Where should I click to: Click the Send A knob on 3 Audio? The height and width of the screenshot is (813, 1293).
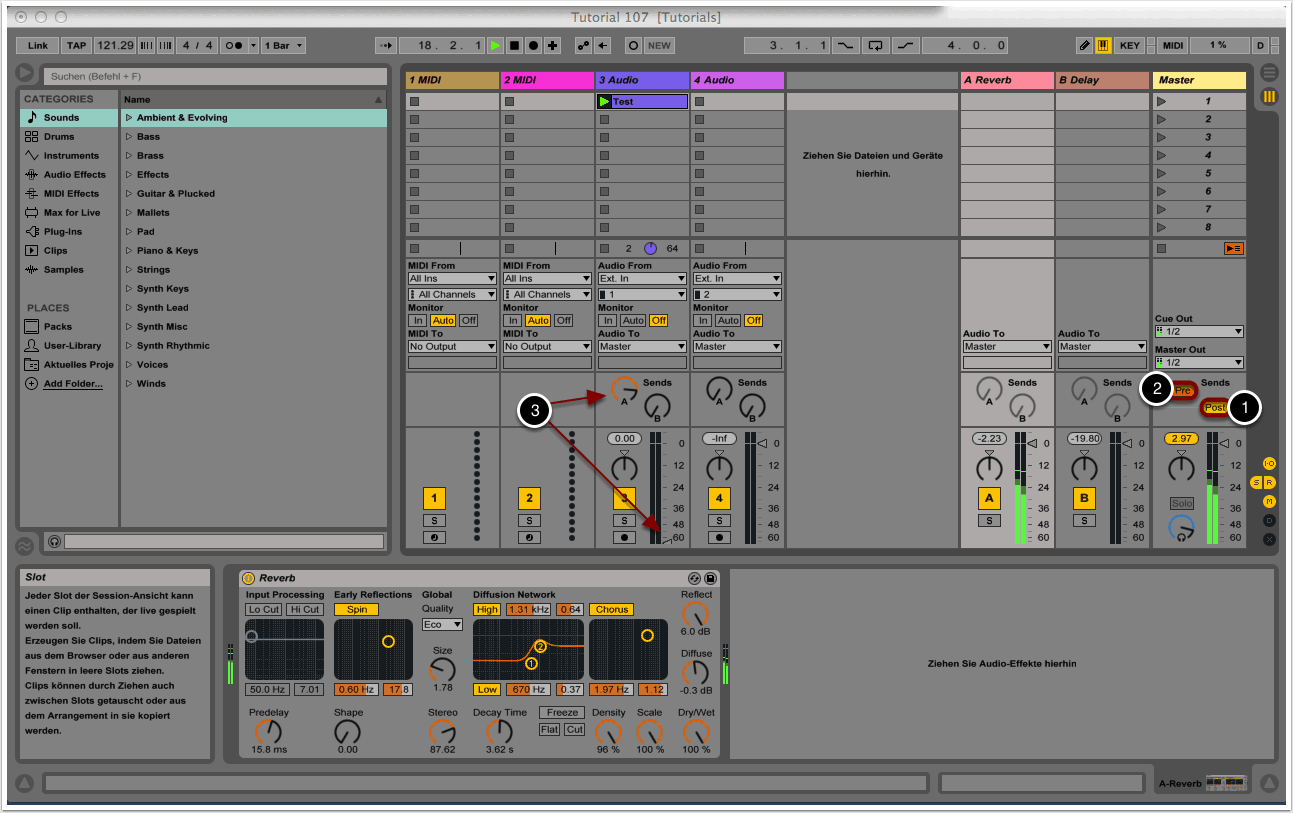click(625, 390)
